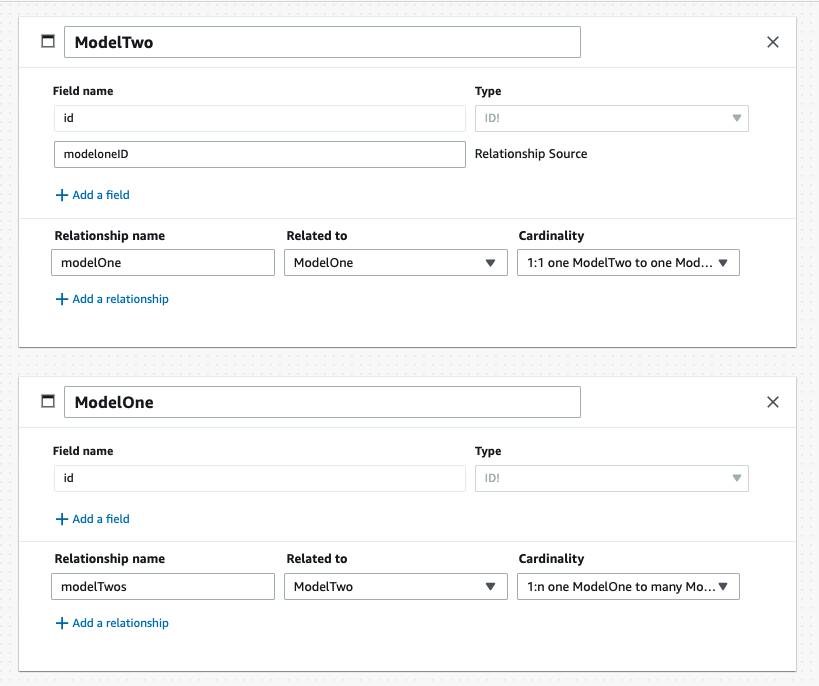Click the plus icon next to Add a field in ModelOne

[61, 519]
